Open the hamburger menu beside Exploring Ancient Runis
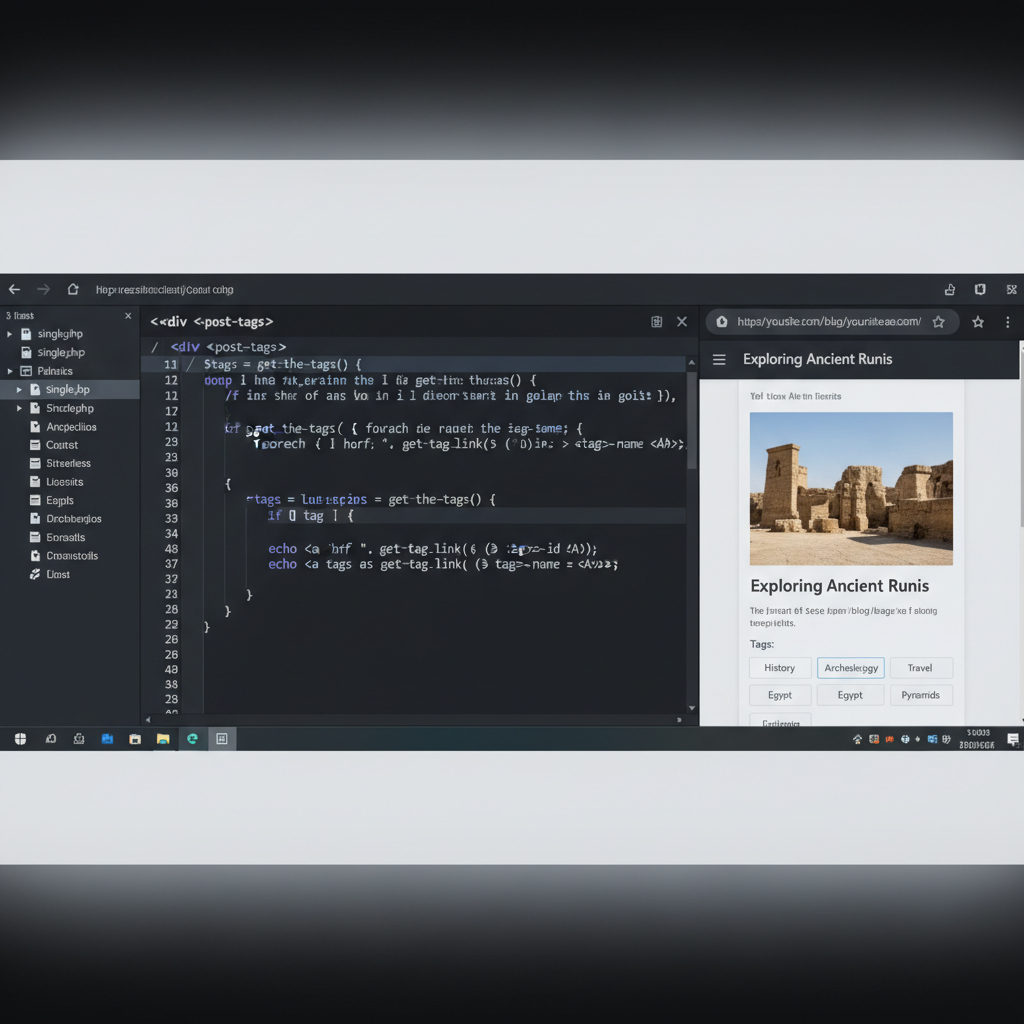The width and height of the screenshot is (1024, 1024). (719, 359)
